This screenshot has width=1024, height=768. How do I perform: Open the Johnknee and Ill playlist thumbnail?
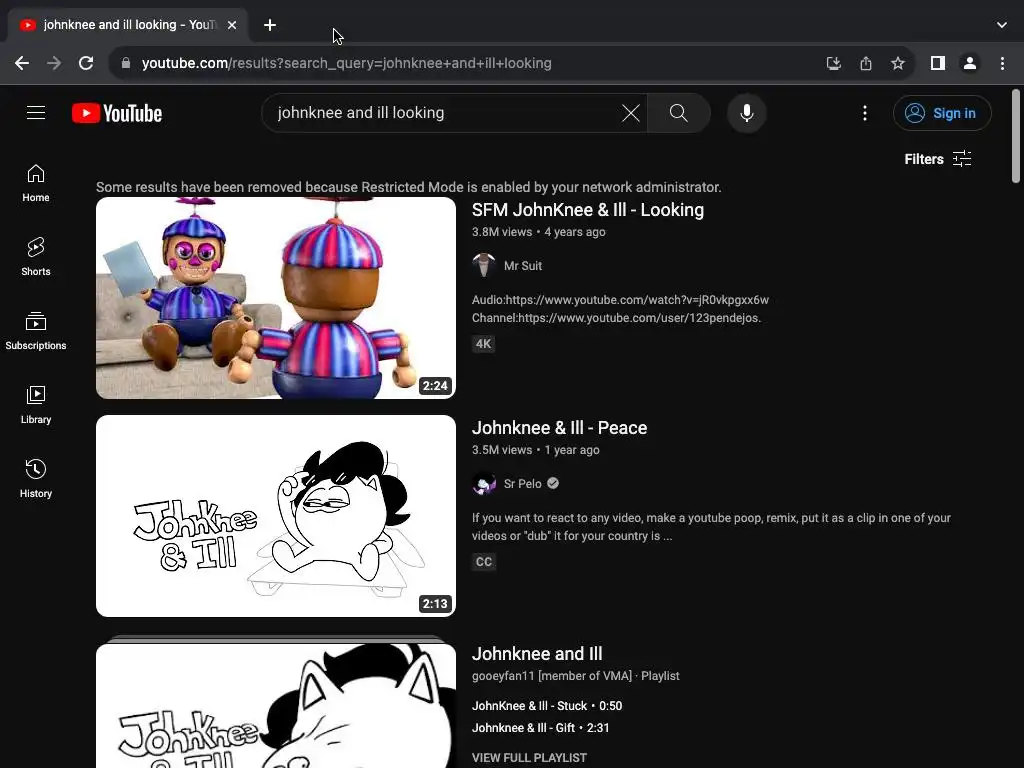(x=276, y=705)
